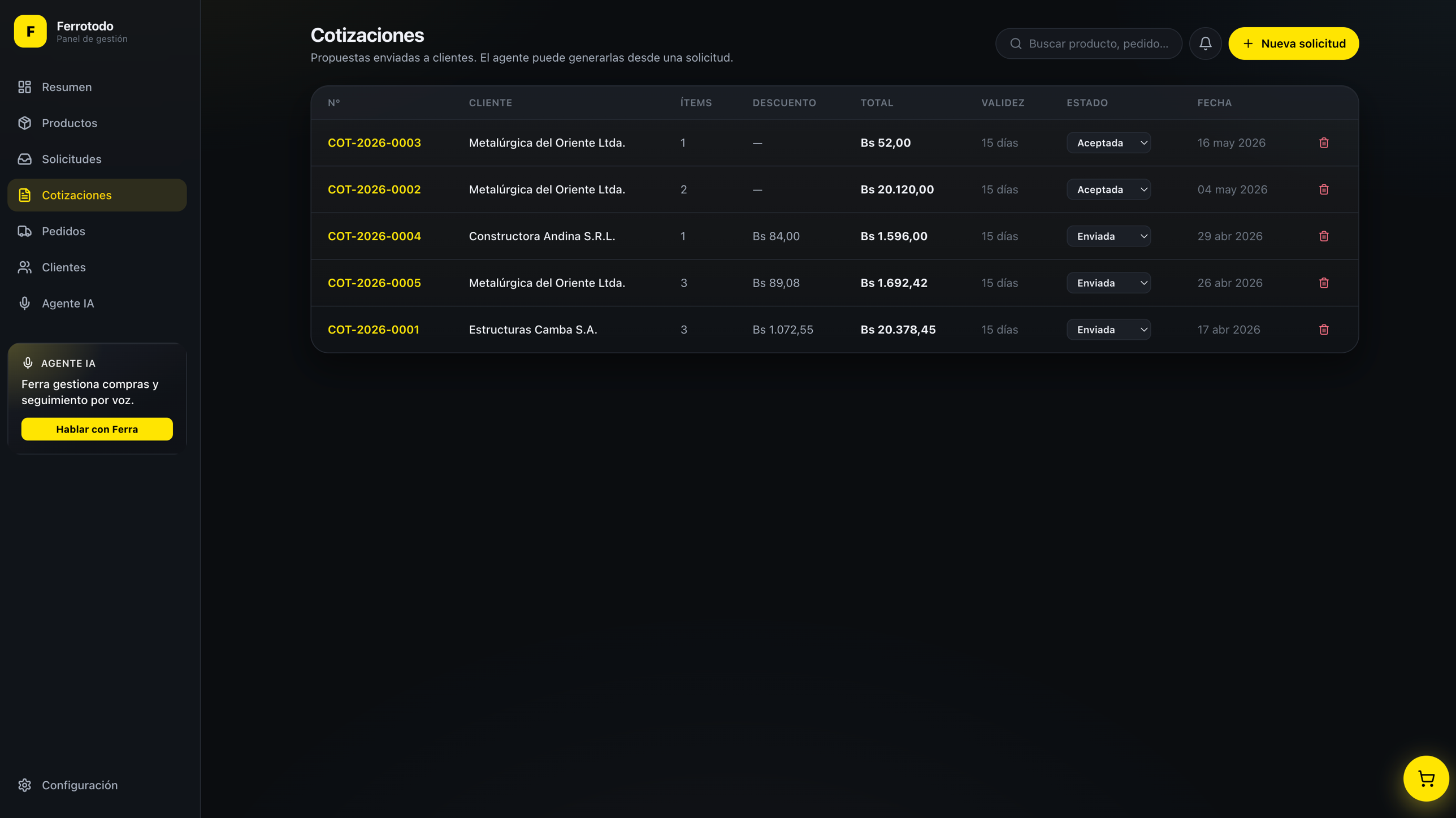
Task: Click the Resumen dashboard grid icon
Action: coord(24,87)
